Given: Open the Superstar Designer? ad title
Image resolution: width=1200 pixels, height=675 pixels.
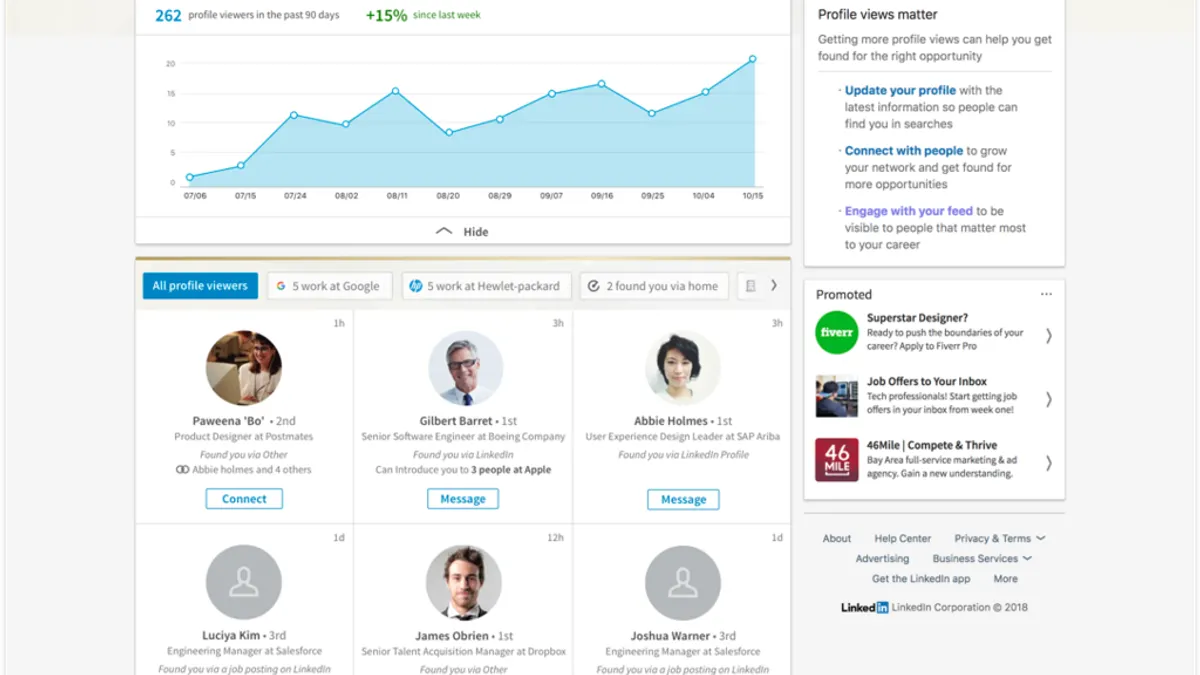Looking at the screenshot, I should point(917,318).
